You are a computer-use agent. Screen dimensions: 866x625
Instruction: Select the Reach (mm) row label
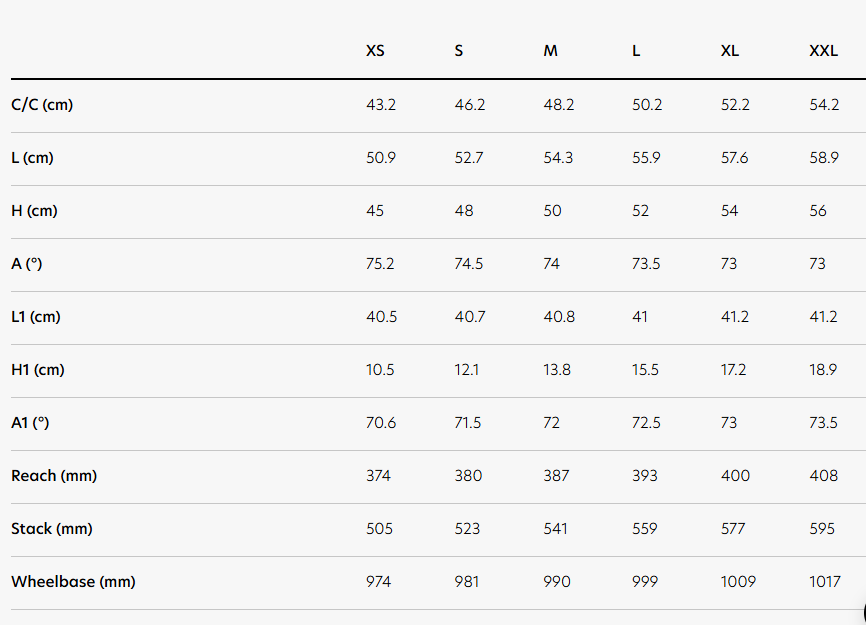coord(54,476)
